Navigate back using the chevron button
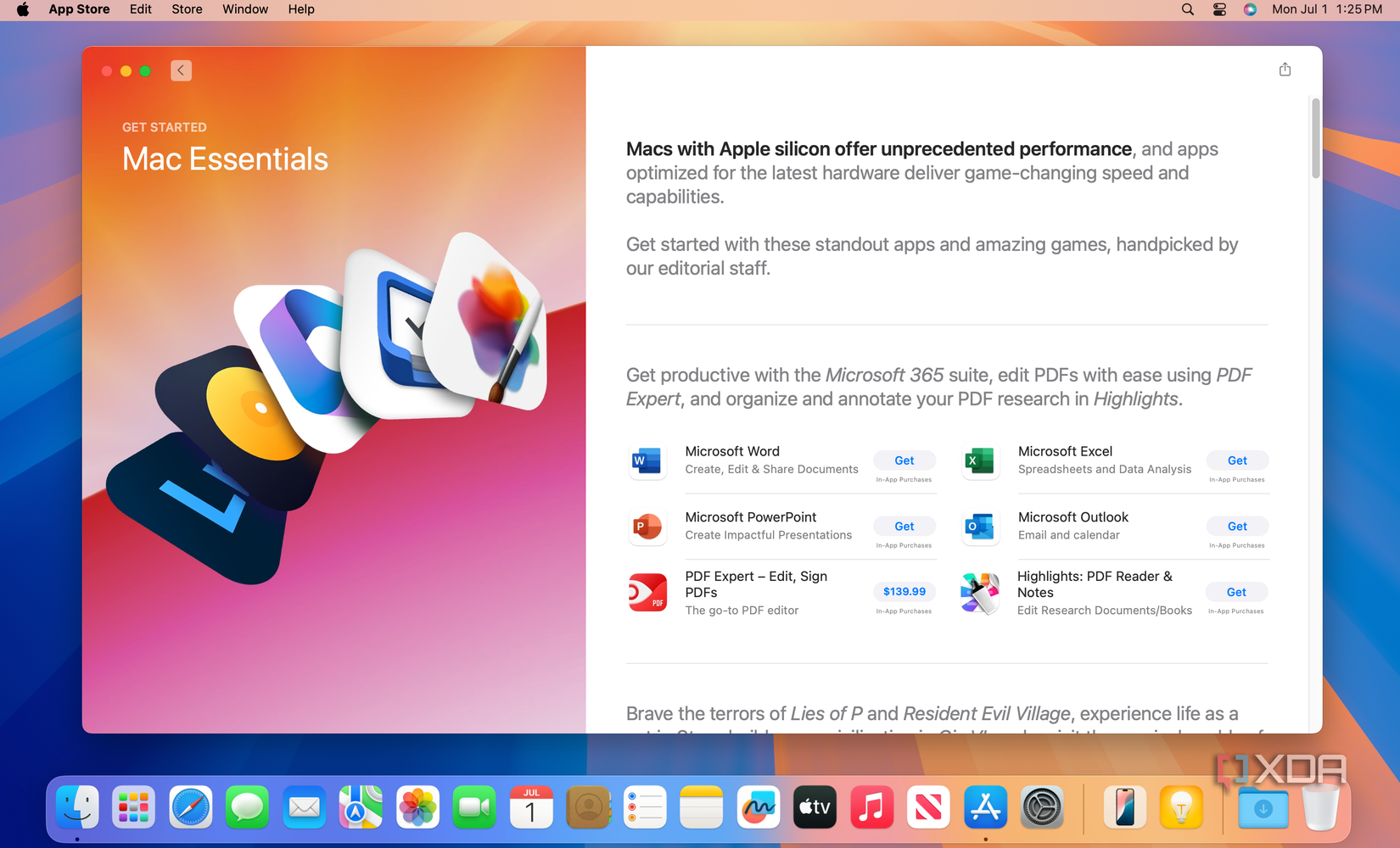 (x=181, y=70)
